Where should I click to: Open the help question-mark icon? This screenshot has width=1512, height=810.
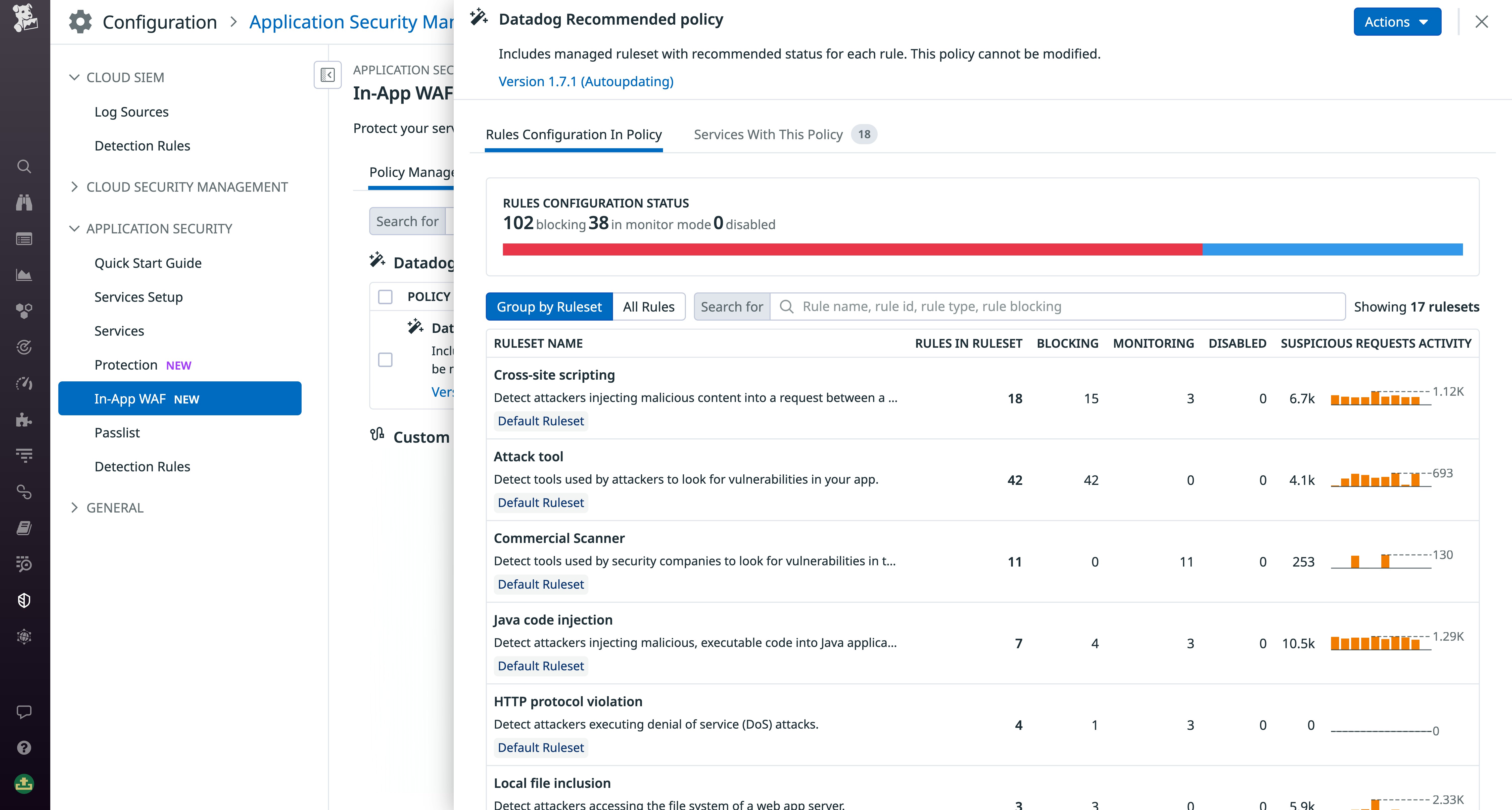[24, 748]
